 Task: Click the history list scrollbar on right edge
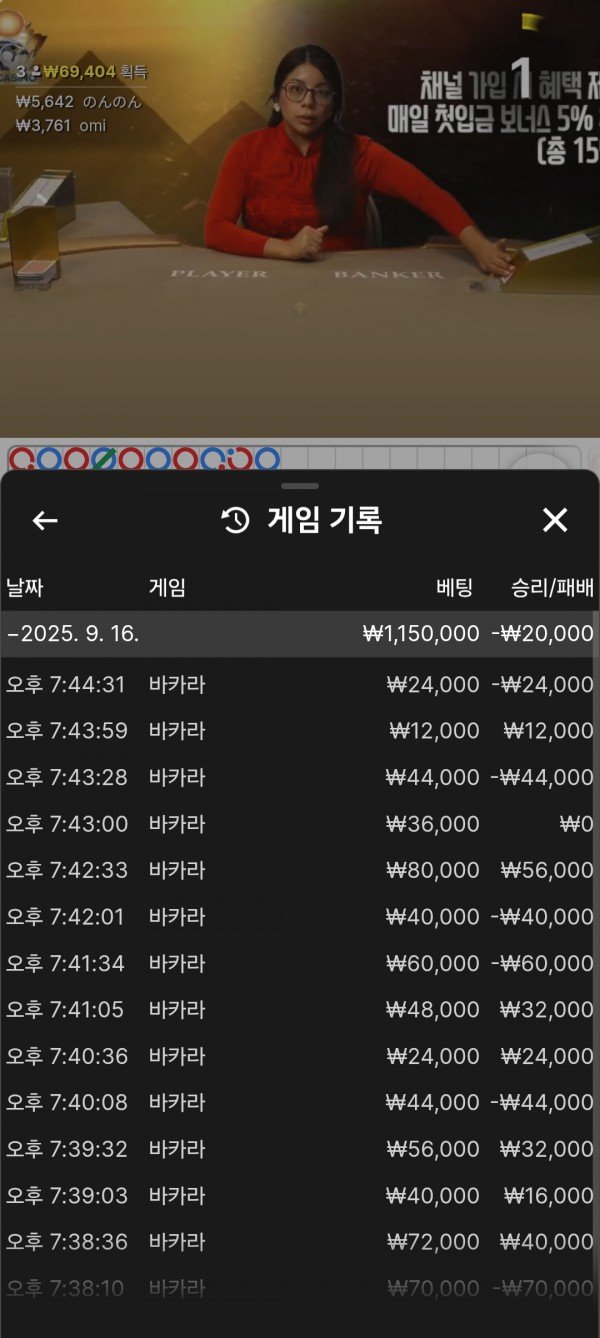(596, 900)
